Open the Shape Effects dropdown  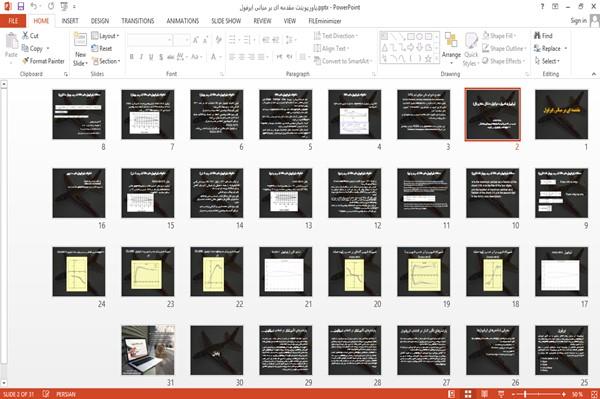(504, 61)
